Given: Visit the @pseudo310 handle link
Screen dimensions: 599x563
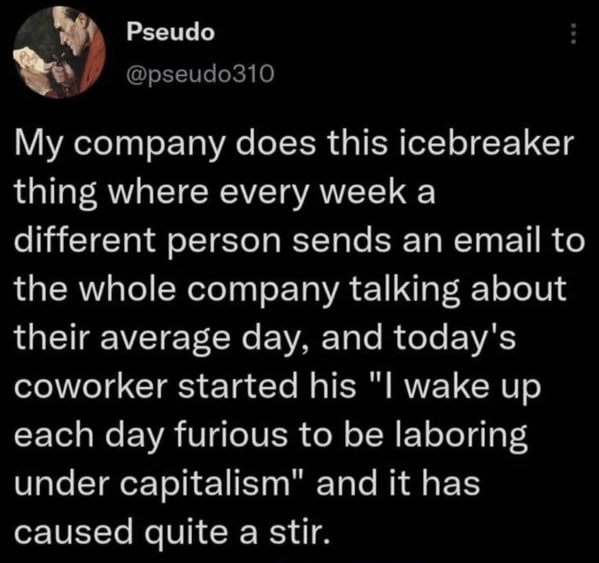Looking at the screenshot, I should coord(200,73).
